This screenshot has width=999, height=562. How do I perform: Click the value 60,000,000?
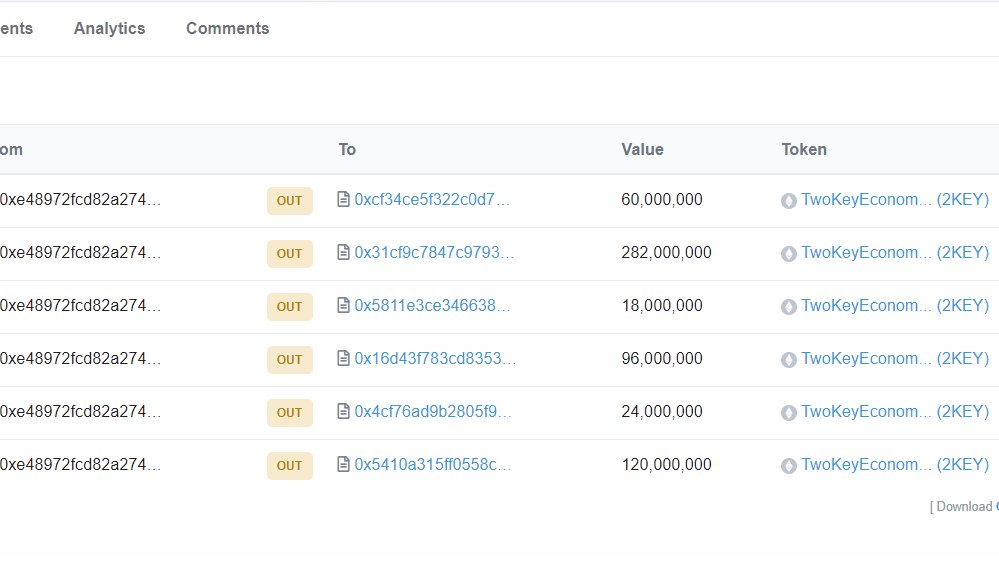click(x=662, y=199)
